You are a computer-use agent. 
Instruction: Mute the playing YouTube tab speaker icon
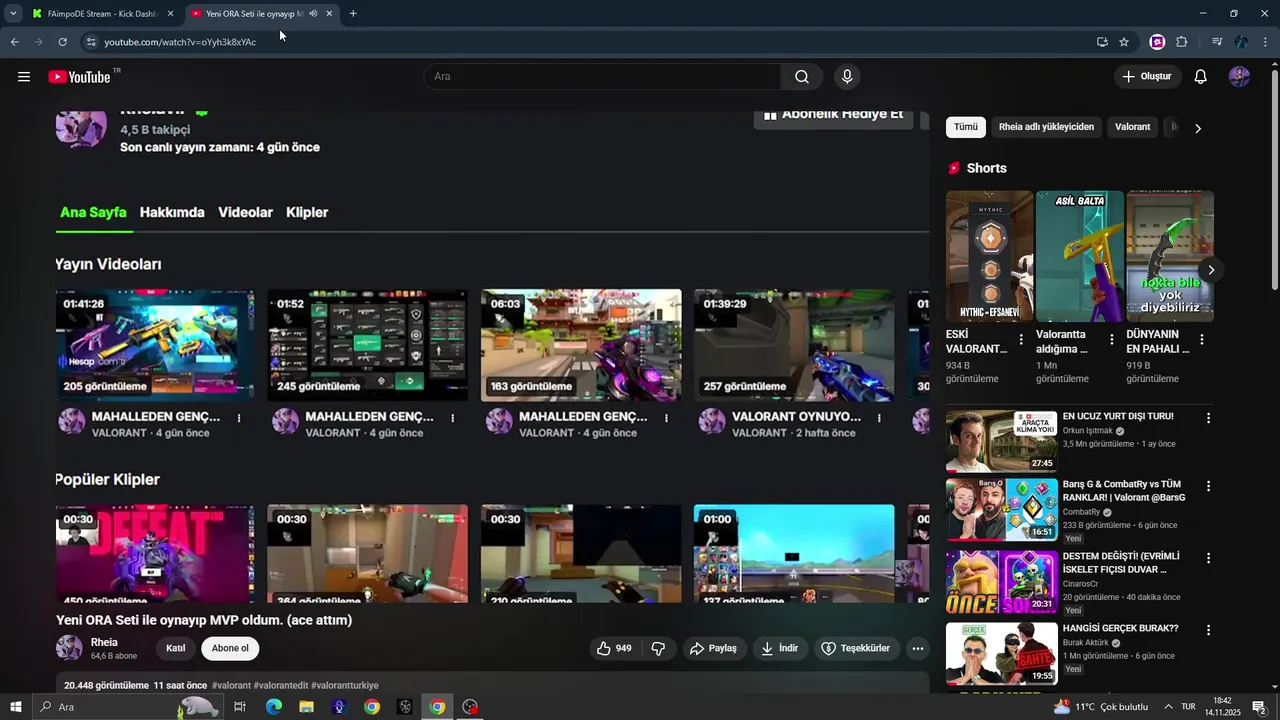(313, 14)
